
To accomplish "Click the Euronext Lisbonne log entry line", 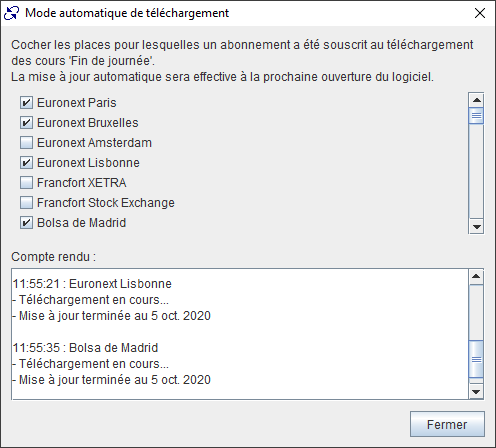I will coord(92,284).
